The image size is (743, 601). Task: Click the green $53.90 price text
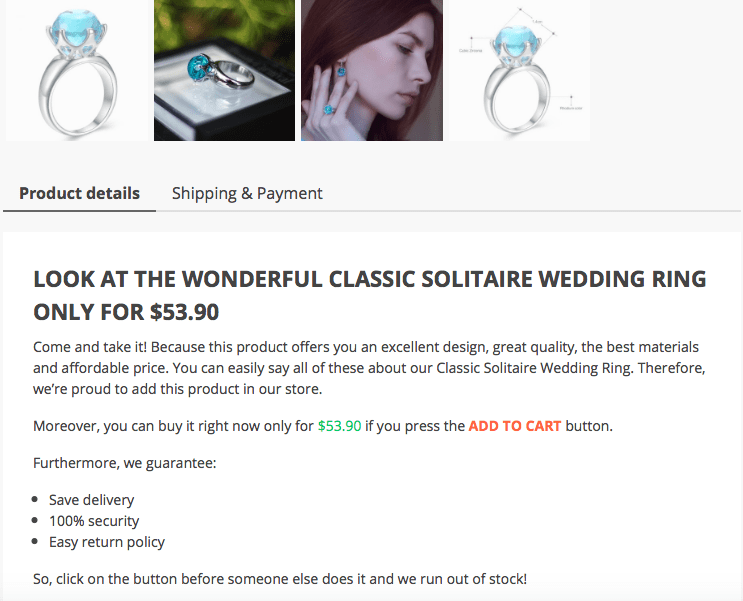(339, 426)
